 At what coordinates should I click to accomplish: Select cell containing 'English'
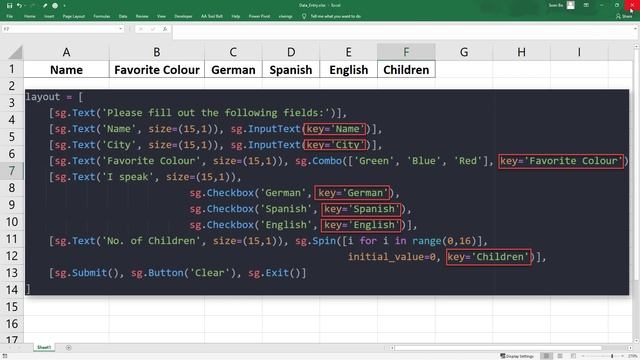(x=349, y=69)
